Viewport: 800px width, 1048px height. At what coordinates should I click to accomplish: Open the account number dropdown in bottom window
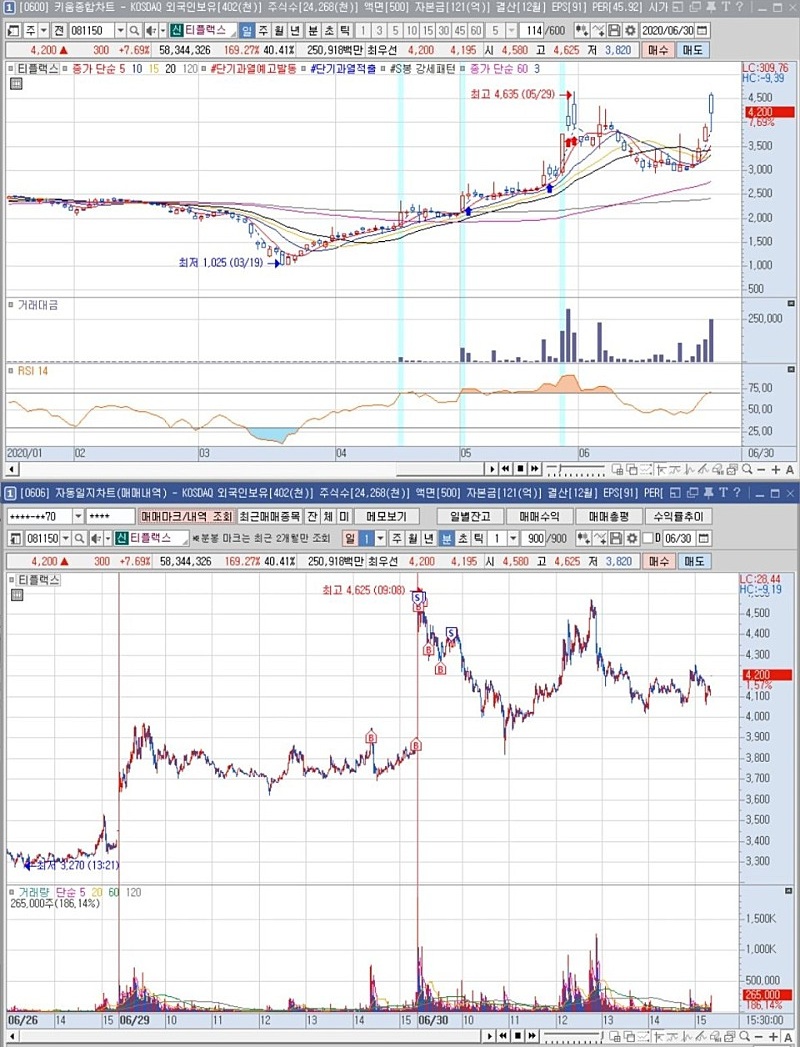pos(78,517)
